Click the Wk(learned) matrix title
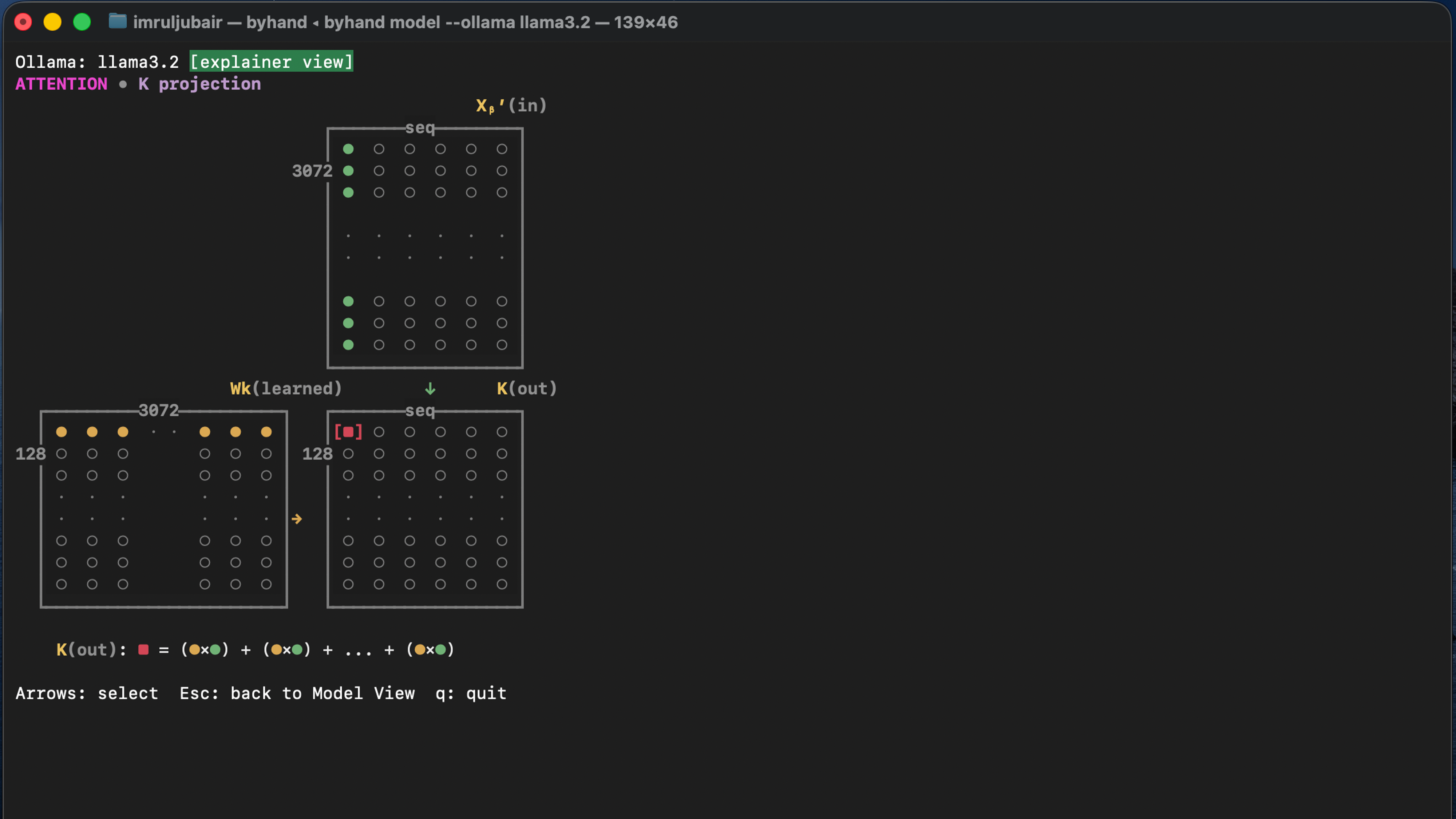This screenshot has height=819, width=1456. coord(286,389)
